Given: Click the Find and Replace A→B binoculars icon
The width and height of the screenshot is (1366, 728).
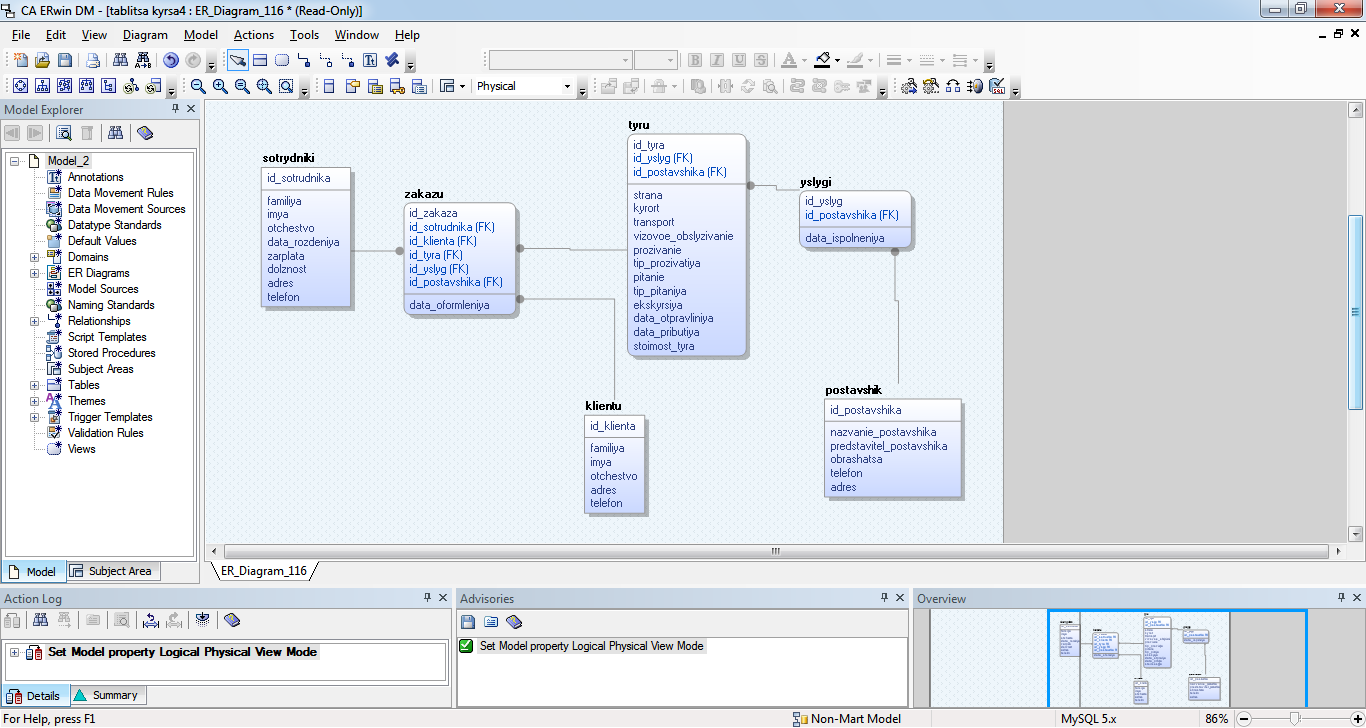Looking at the screenshot, I should pos(142,60).
